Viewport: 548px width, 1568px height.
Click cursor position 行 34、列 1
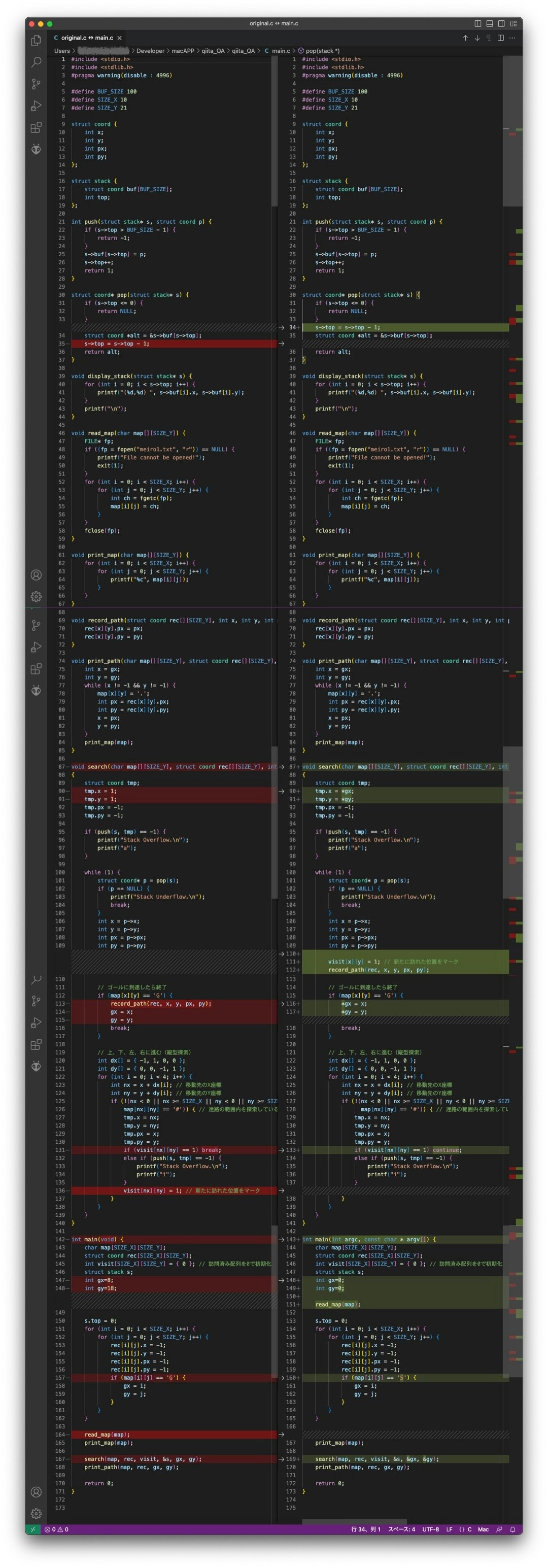click(x=365, y=1528)
